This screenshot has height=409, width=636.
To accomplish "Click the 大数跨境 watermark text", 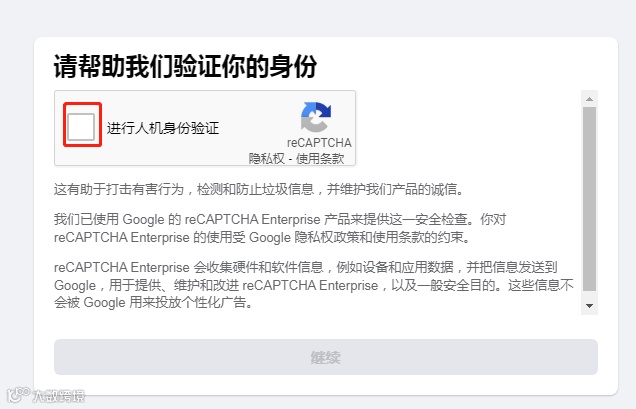I will pyautogui.click(x=59, y=396).
